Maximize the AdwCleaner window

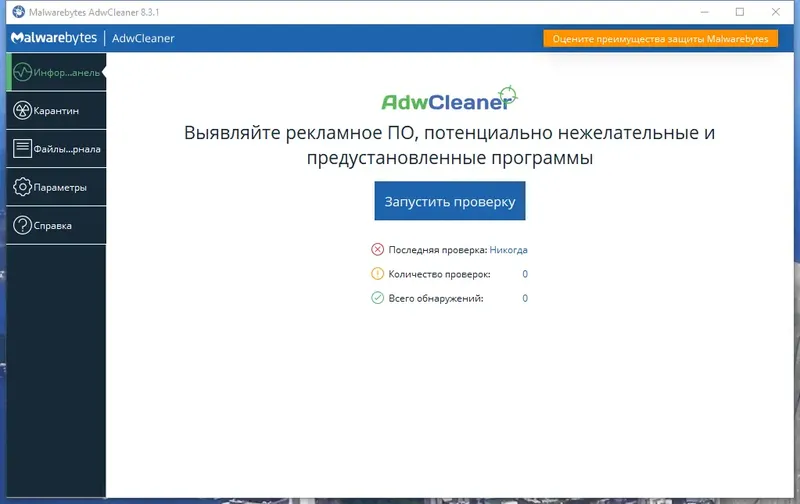tap(740, 12)
